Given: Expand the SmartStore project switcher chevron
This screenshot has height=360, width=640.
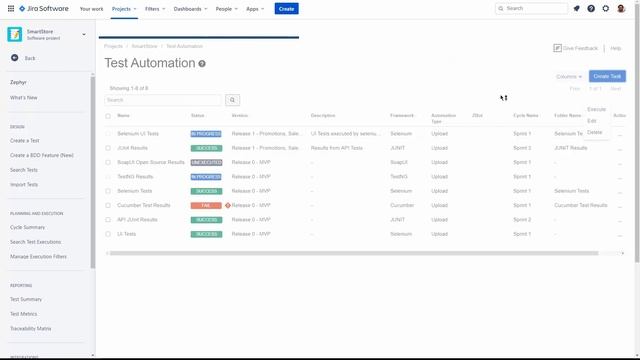Looking at the screenshot, I should coord(84,35).
